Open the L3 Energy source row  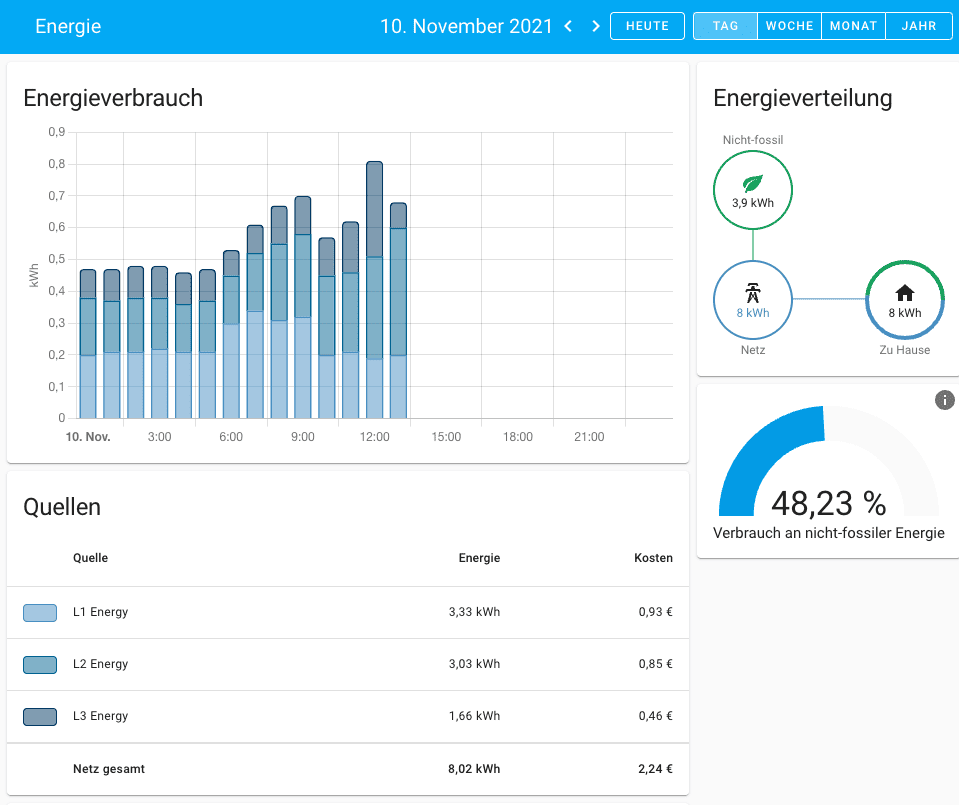coord(100,716)
